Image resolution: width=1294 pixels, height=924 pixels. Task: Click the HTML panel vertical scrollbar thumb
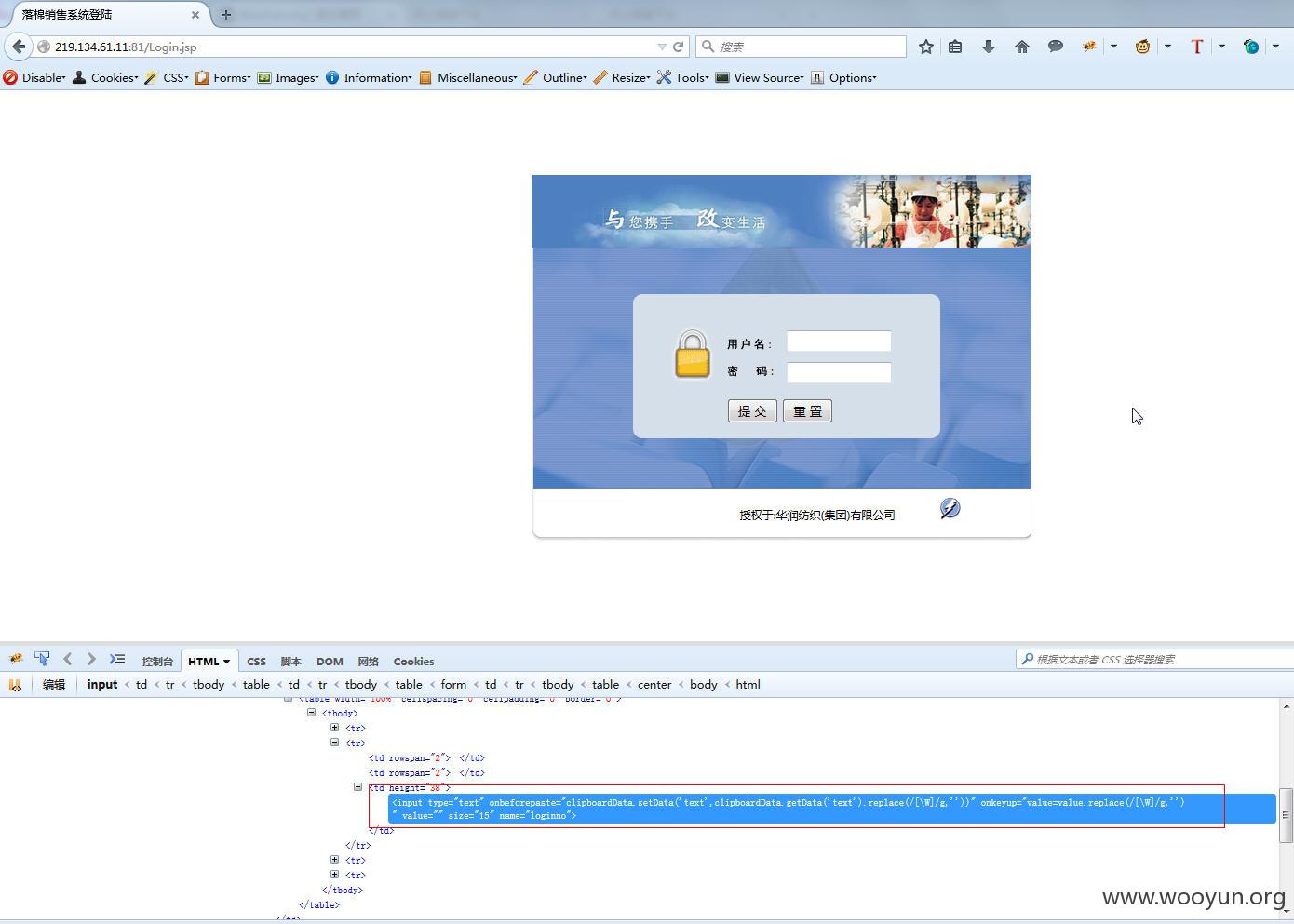[1287, 815]
